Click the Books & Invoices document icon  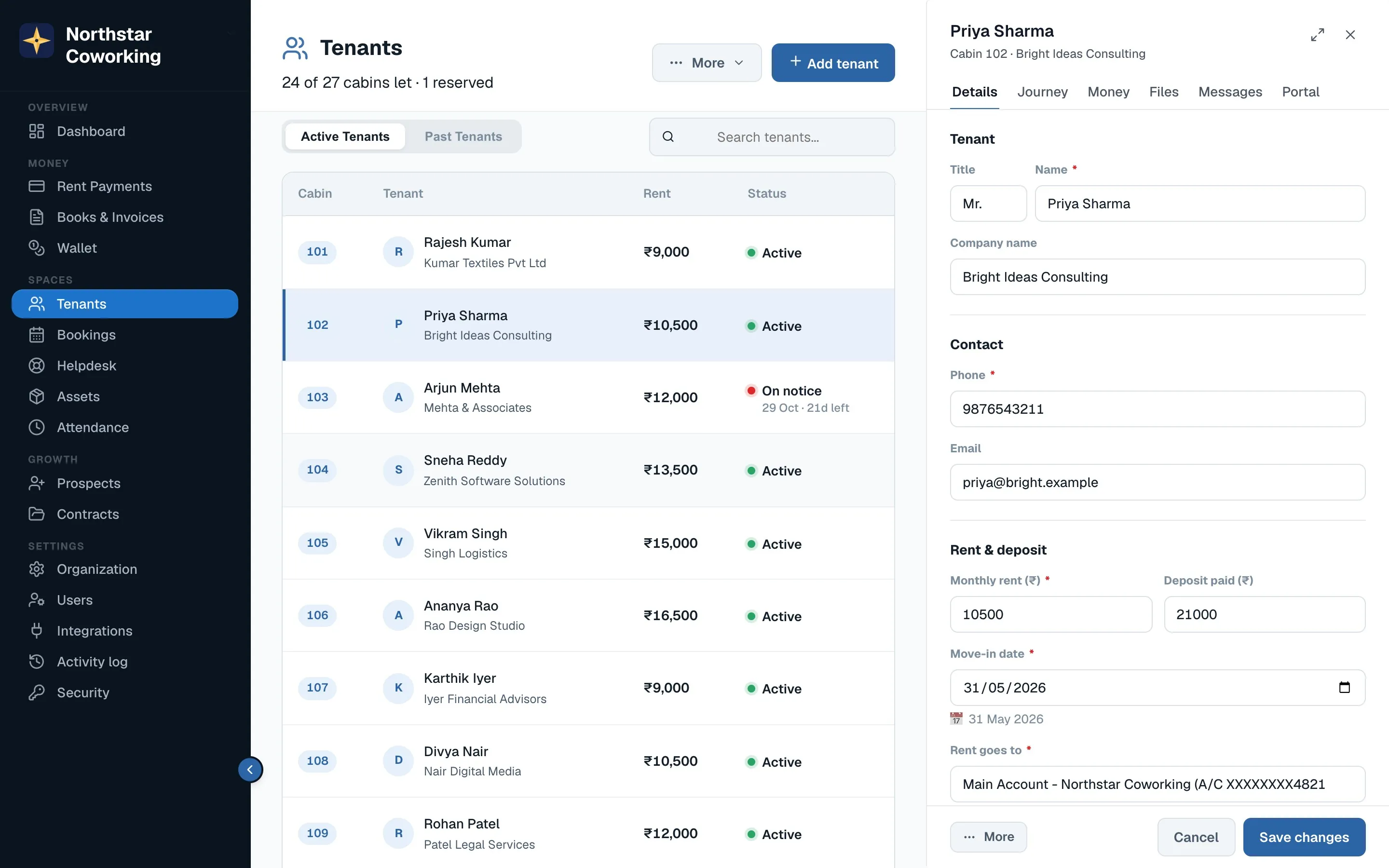click(37, 217)
